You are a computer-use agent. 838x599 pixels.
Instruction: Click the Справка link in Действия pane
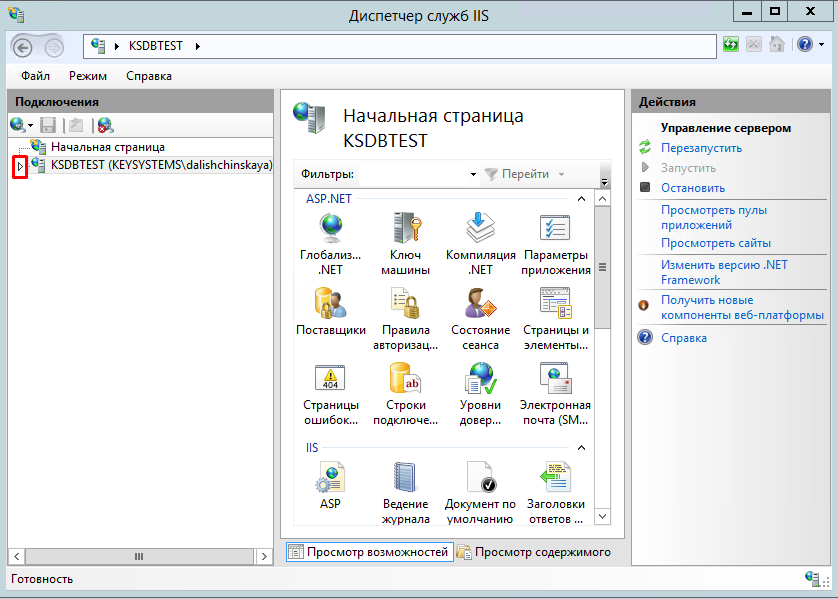[684, 338]
